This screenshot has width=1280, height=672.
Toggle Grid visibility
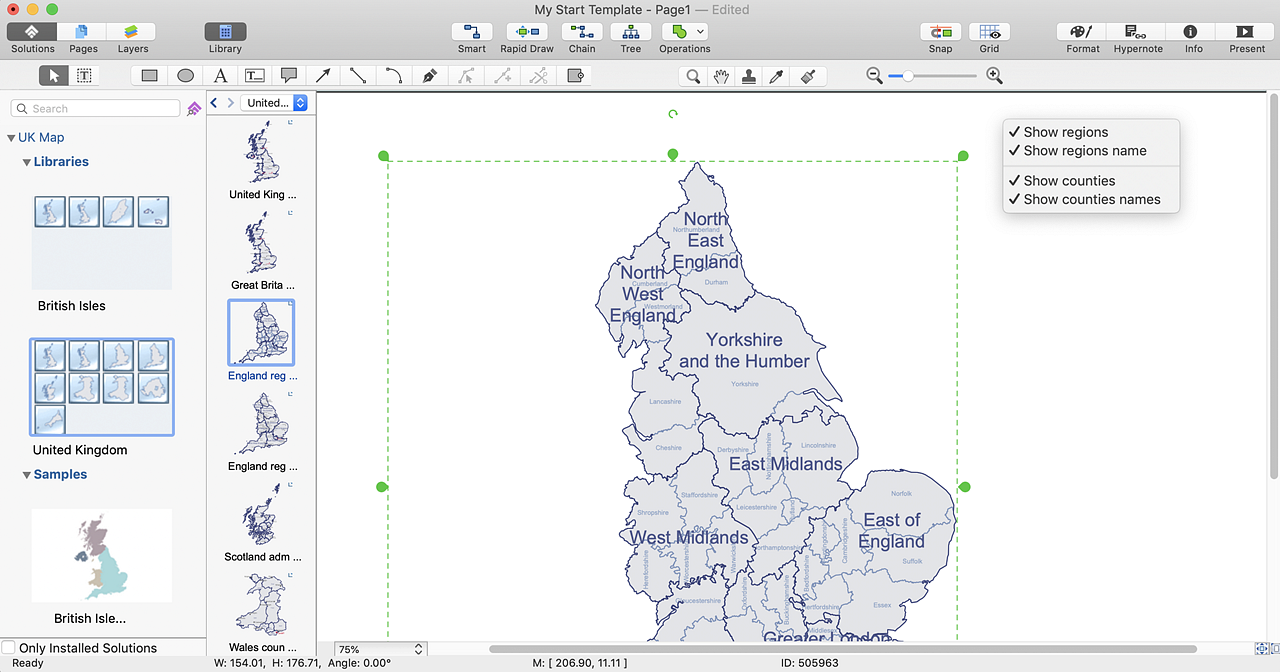[x=989, y=32]
